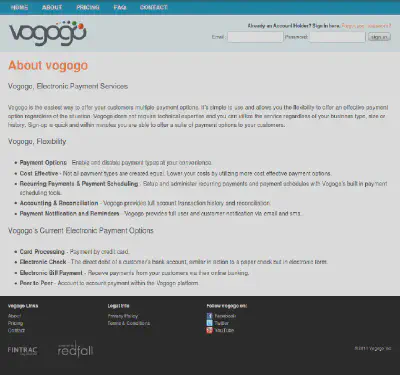The image size is (400, 375).
Task: Click the redfall logo in footer
Action: (75, 349)
